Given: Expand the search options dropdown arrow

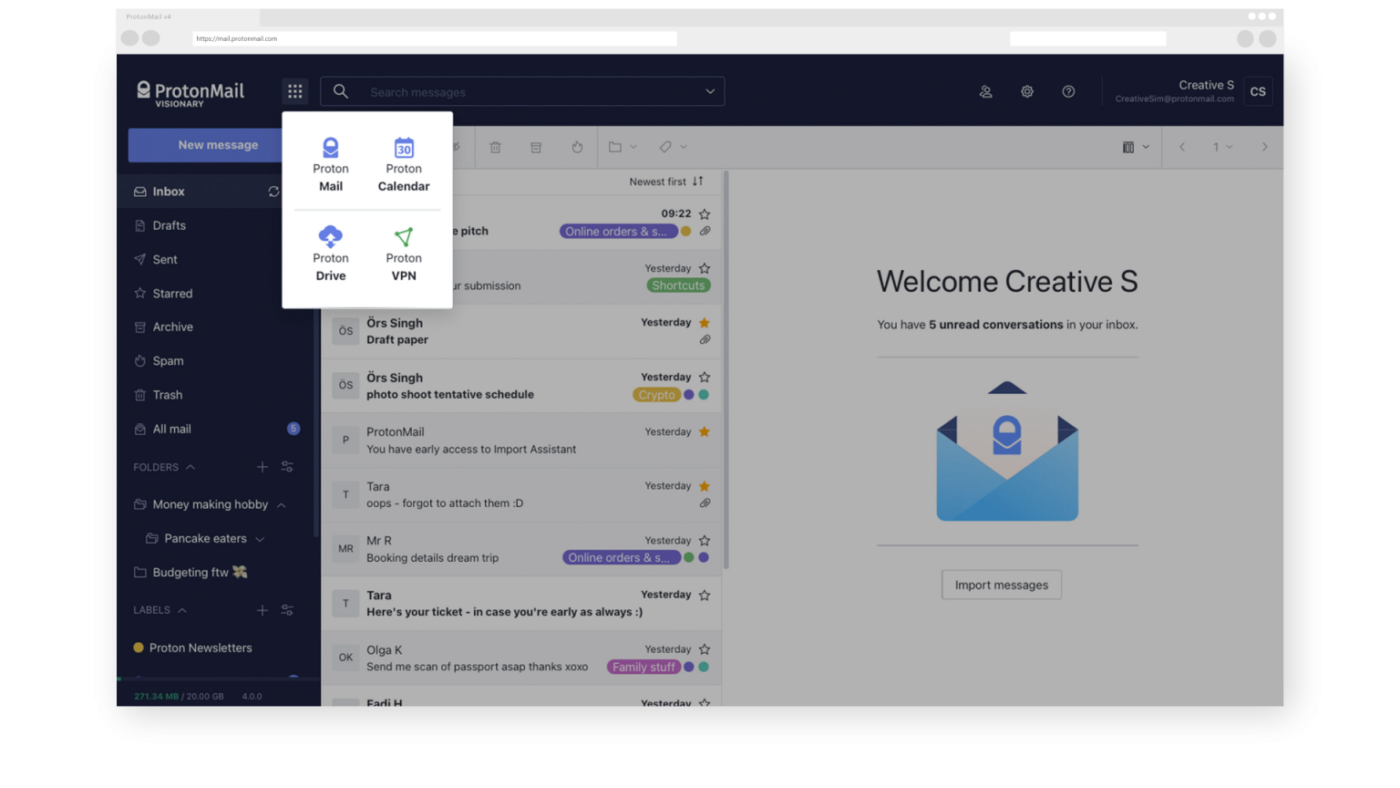Looking at the screenshot, I should 710,92.
